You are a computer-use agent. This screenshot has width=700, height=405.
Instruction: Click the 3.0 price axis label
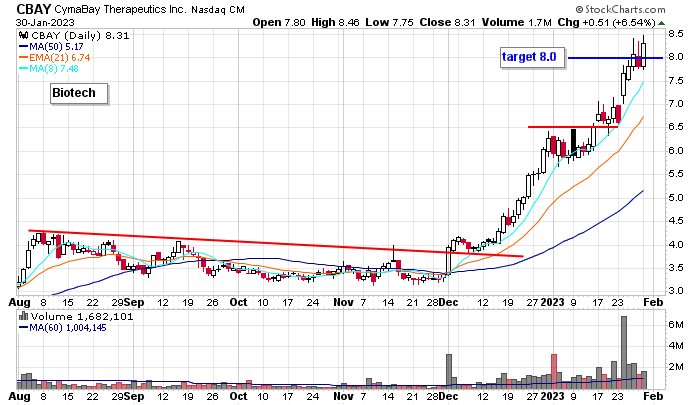coord(675,291)
